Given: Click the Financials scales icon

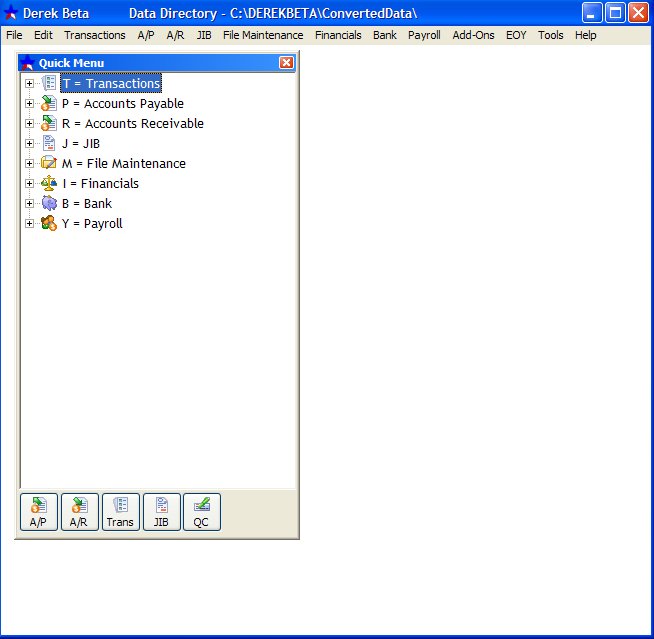Looking at the screenshot, I should click(x=49, y=183).
